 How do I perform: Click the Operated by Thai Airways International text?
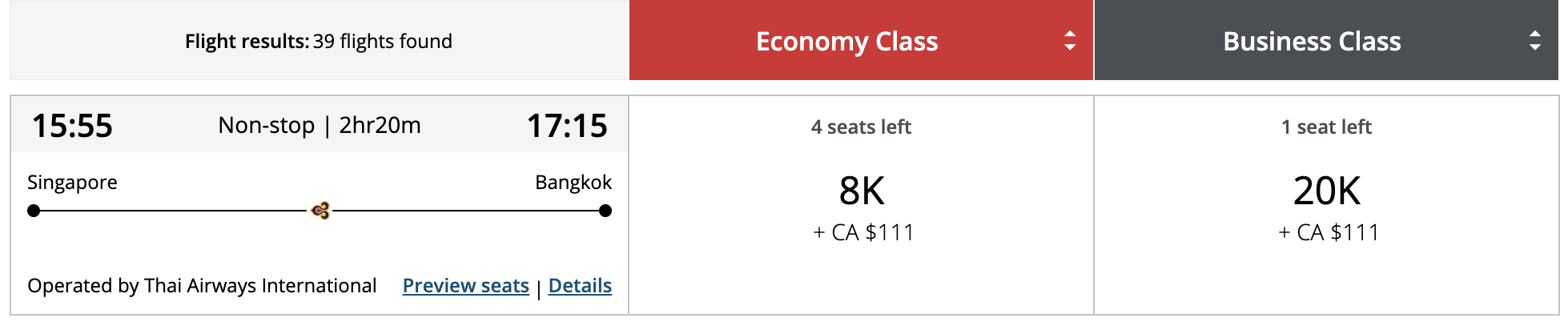(x=202, y=286)
